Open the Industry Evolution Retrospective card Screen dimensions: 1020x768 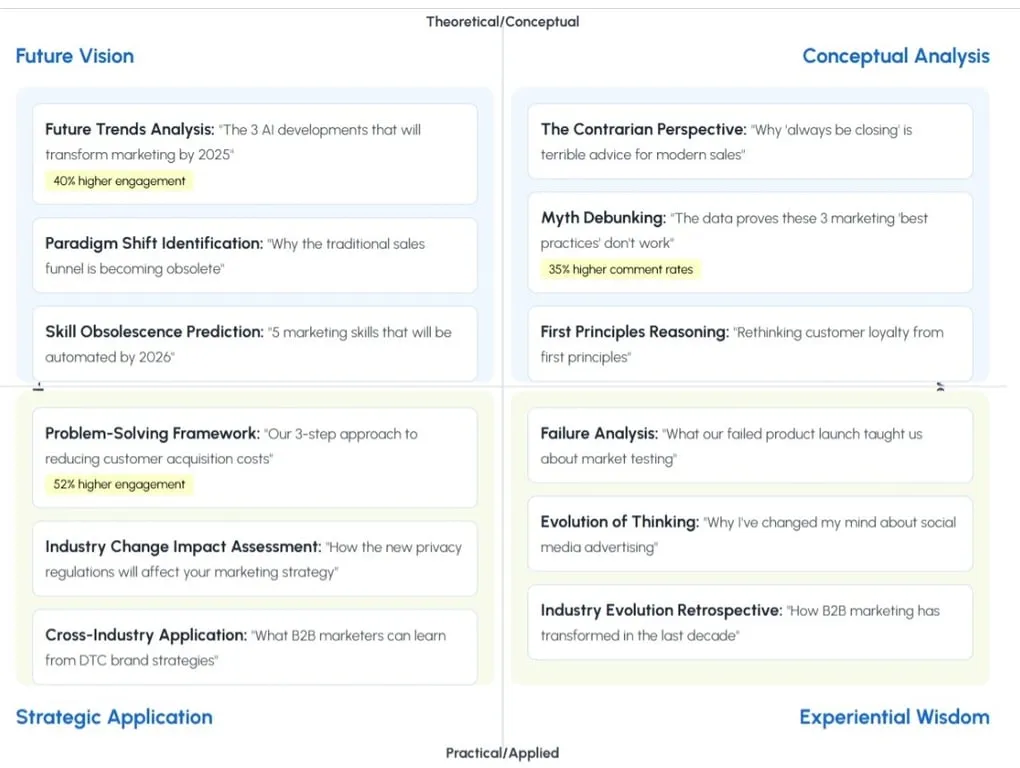[750, 622]
